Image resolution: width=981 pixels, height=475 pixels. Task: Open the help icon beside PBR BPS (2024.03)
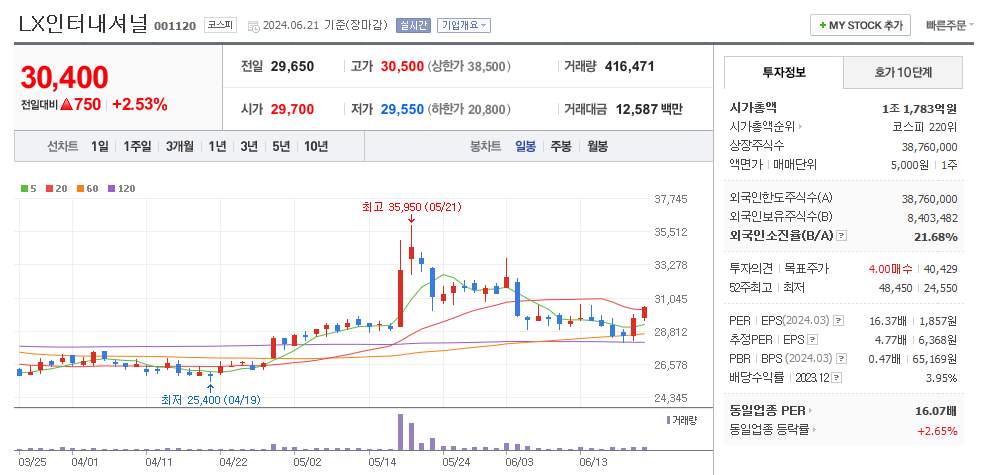(841, 359)
